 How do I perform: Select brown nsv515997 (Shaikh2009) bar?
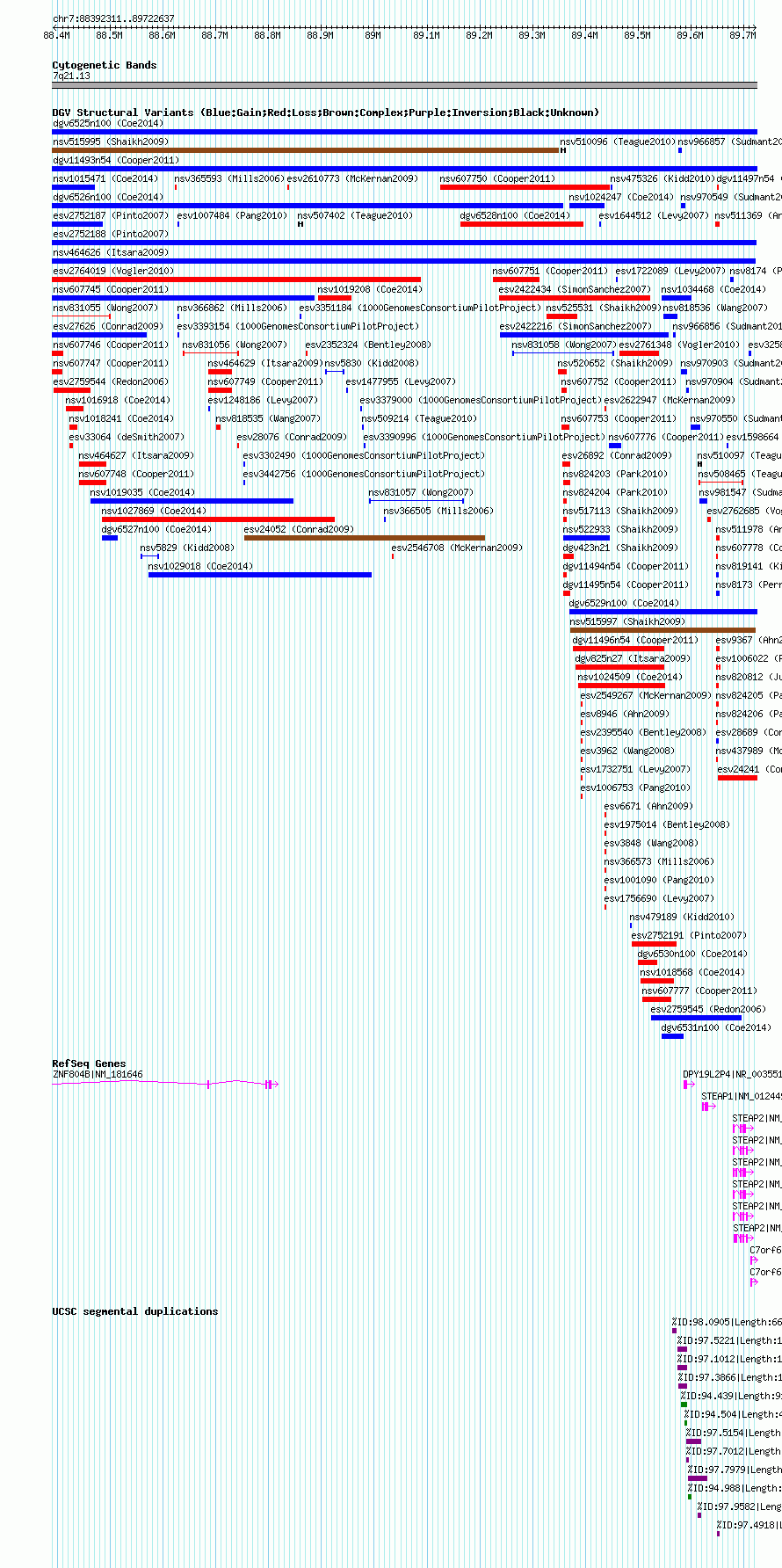point(663,630)
